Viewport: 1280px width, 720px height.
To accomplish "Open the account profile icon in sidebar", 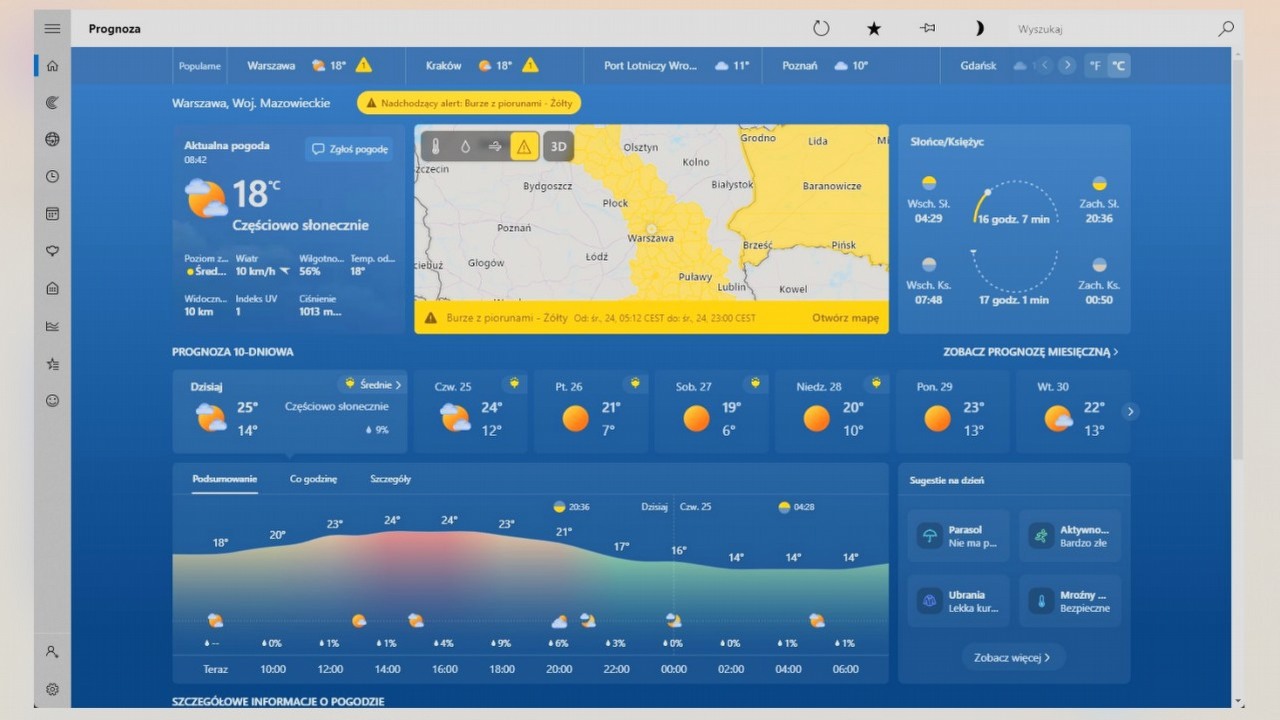I will click(x=52, y=651).
